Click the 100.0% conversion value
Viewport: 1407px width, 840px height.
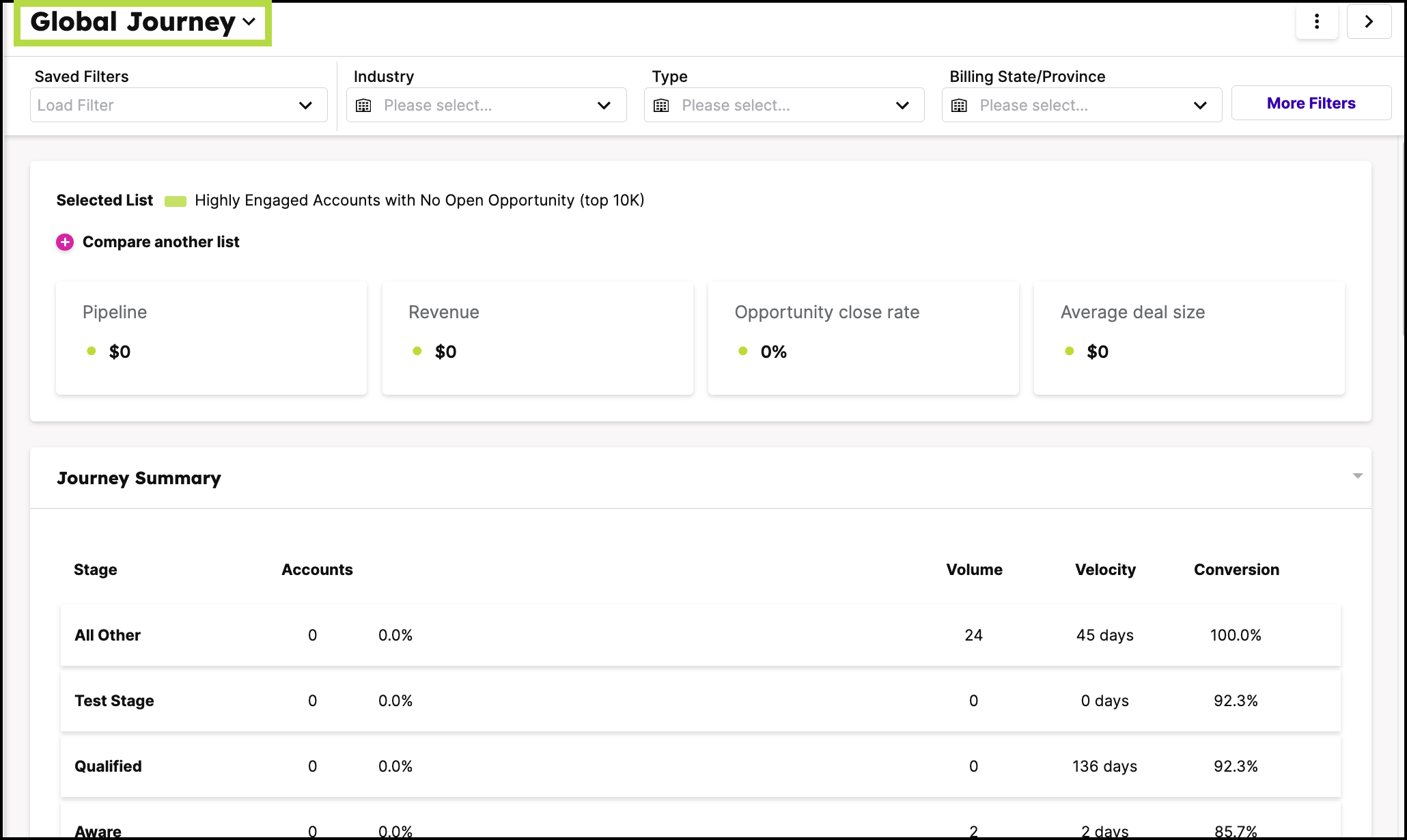point(1236,635)
